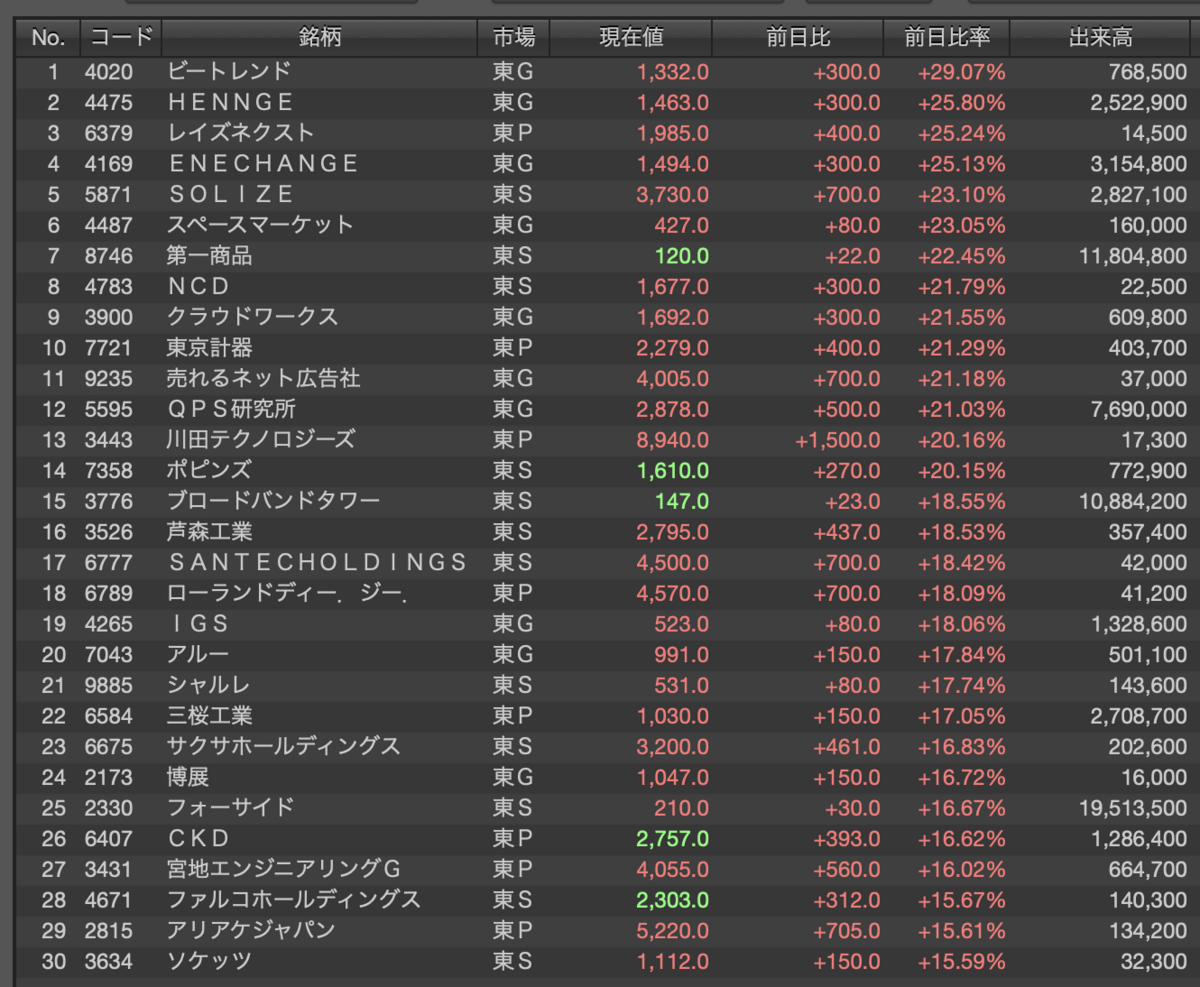
Task: Click サクサホールディングス stock name
Action: pos(283,746)
